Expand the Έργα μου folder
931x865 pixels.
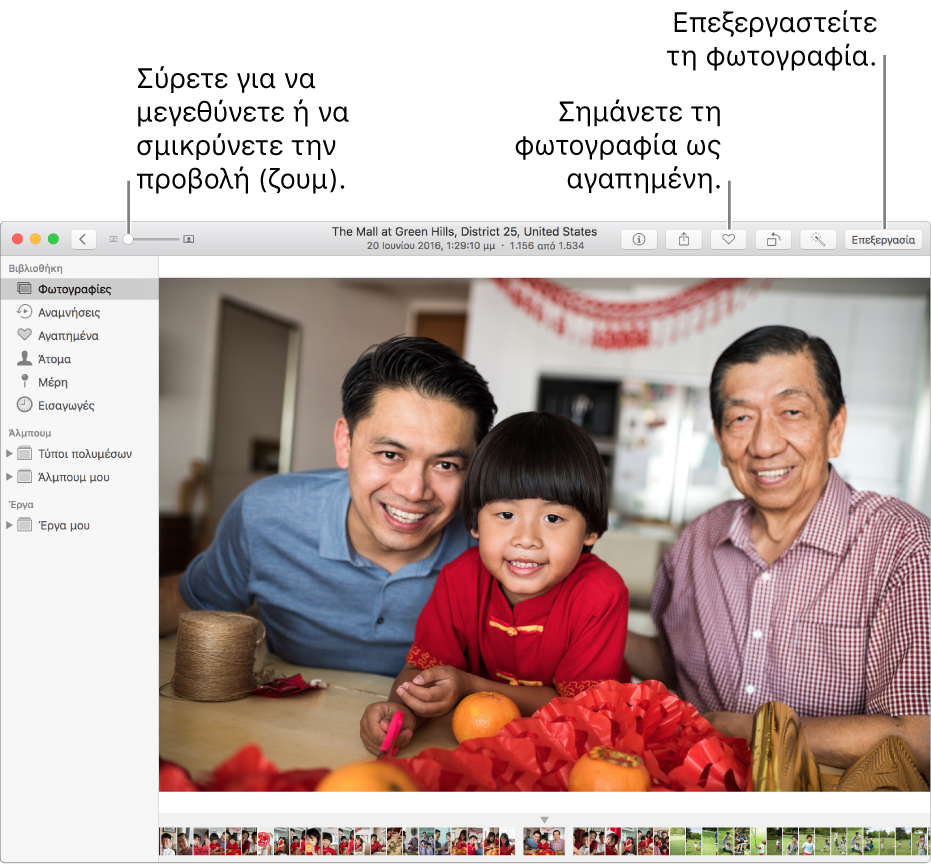[10, 525]
